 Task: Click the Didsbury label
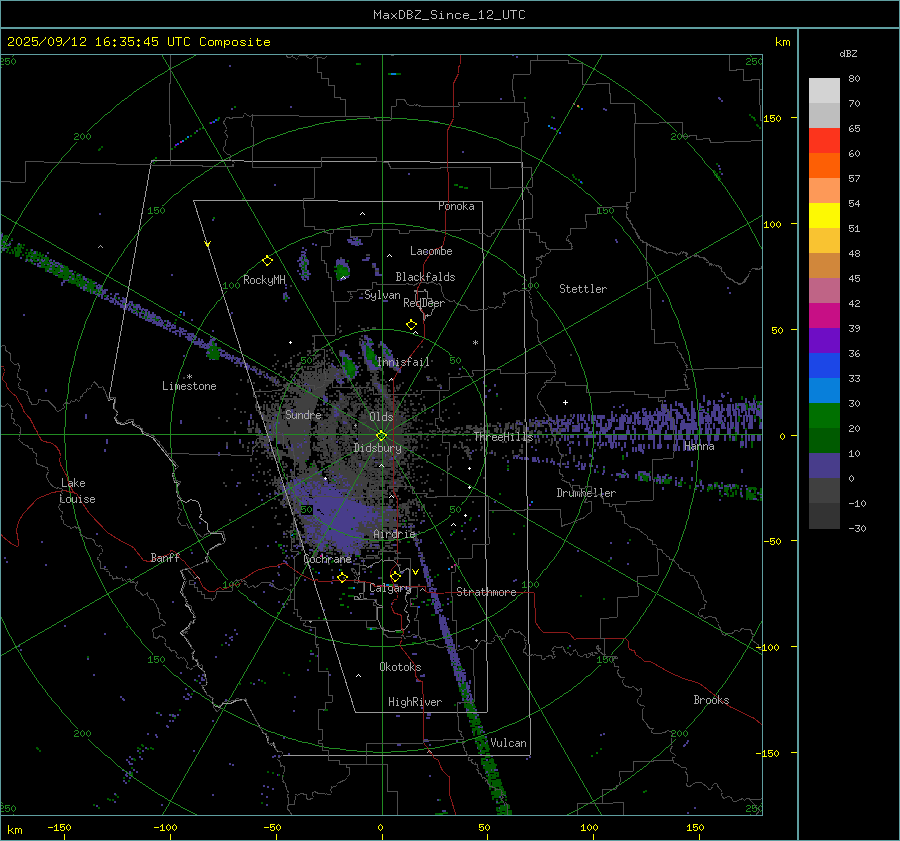377,448
